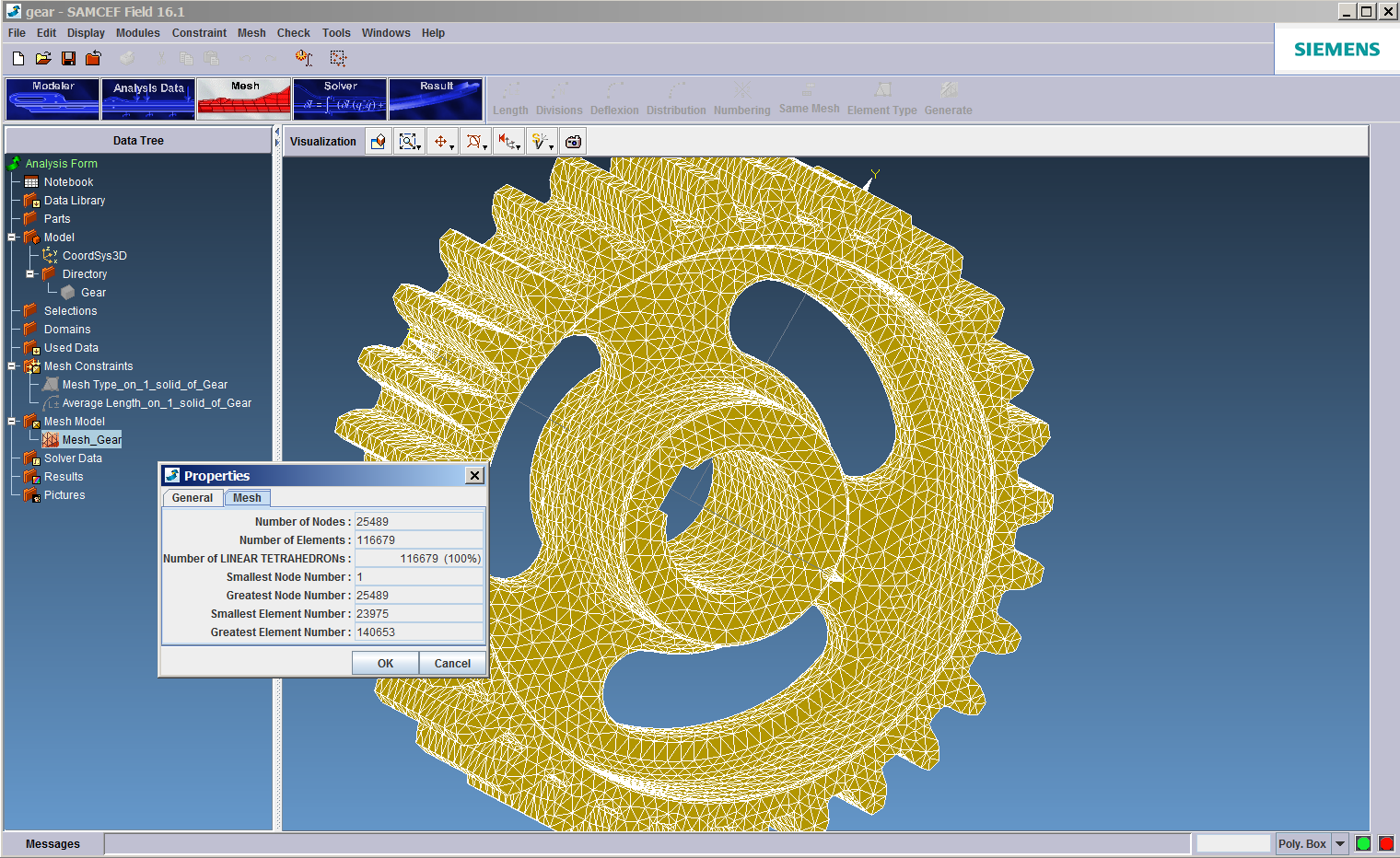The image size is (1400, 858).
Task: Select the Gear solid tree item
Action: click(93, 293)
